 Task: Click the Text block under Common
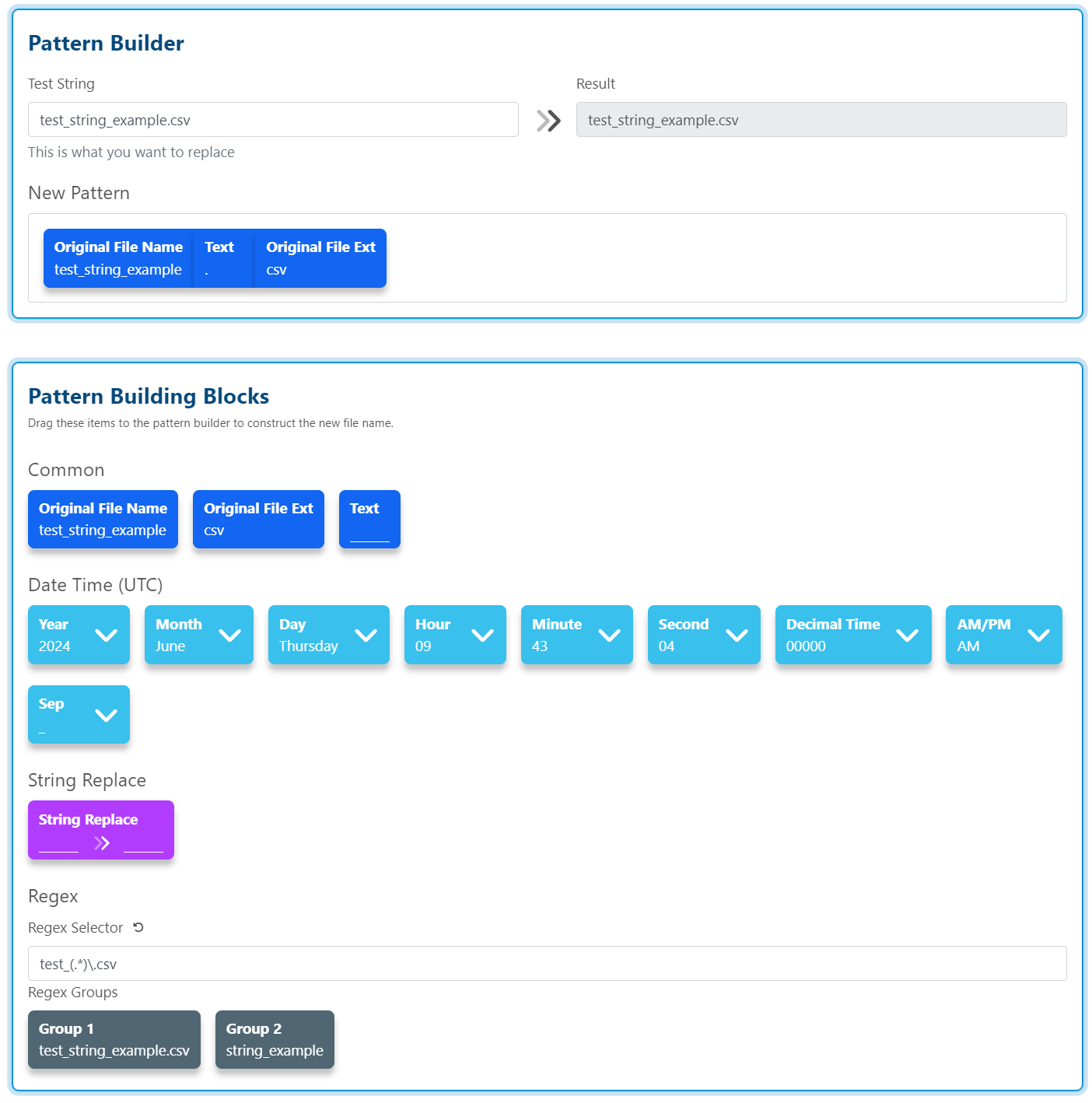coord(369,519)
